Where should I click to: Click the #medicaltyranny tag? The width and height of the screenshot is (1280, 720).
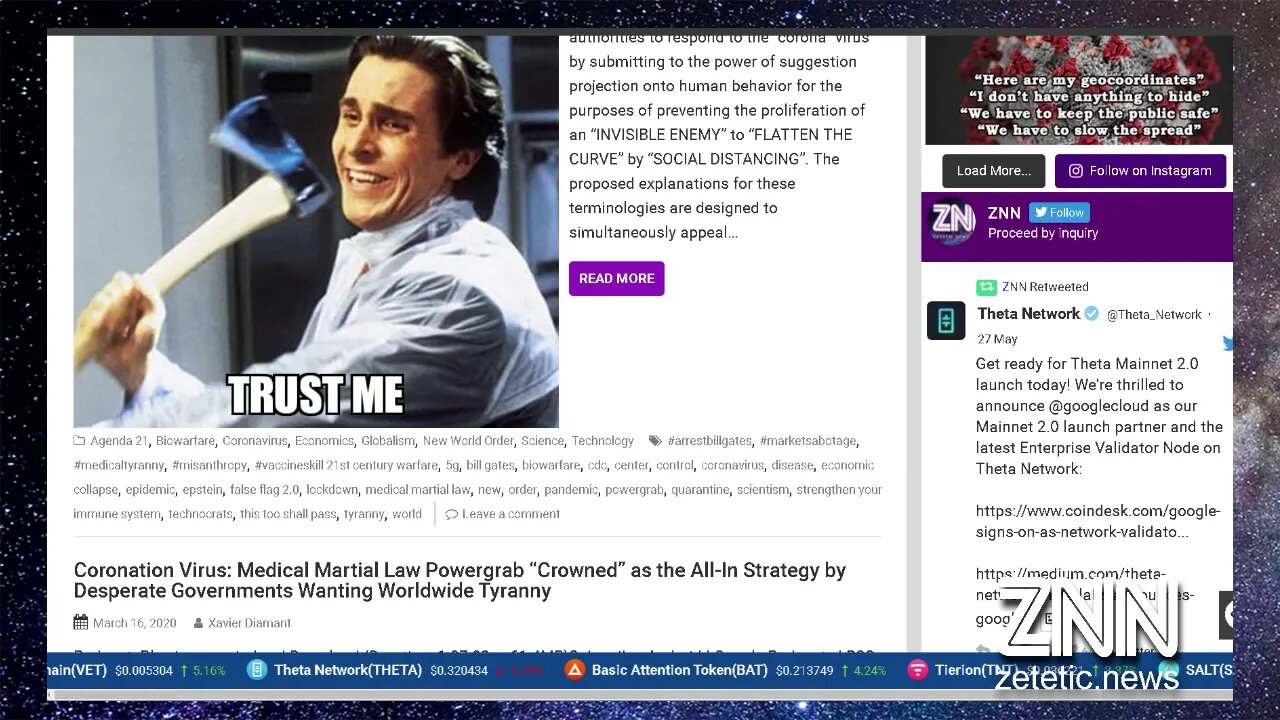(x=119, y=465)
